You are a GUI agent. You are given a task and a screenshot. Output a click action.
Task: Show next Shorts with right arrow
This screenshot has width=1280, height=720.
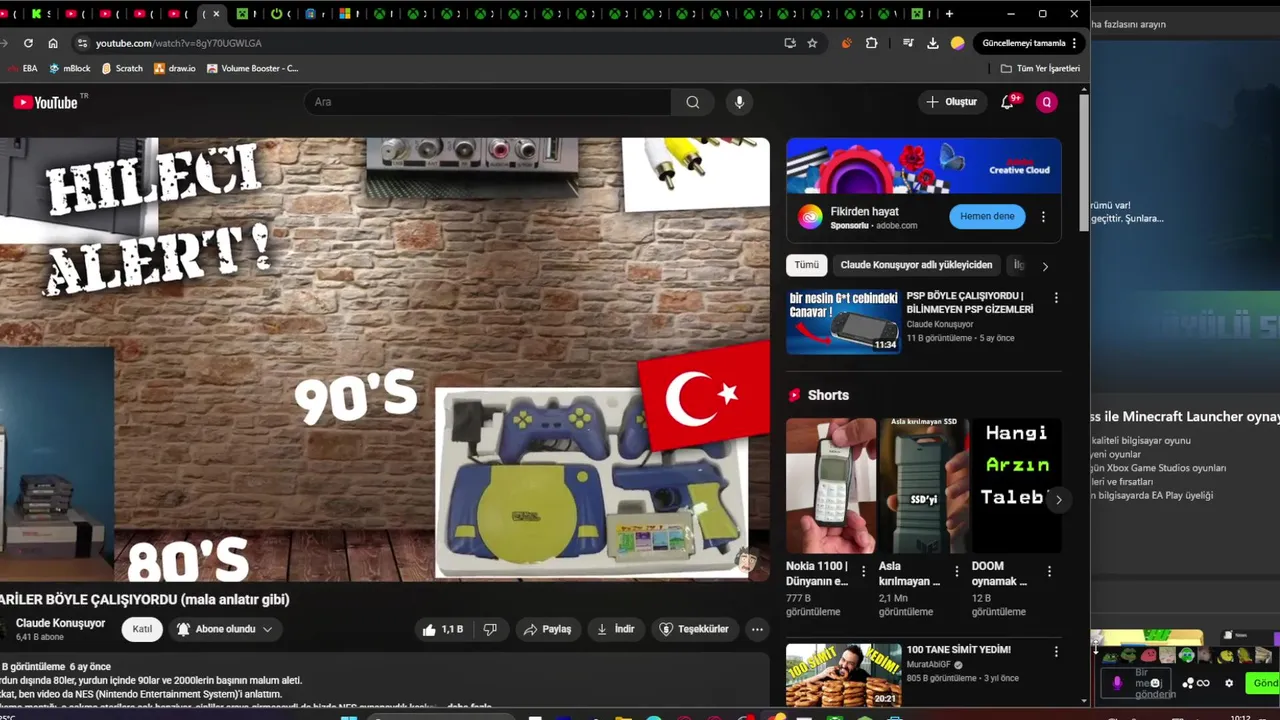click(1058, 499)
